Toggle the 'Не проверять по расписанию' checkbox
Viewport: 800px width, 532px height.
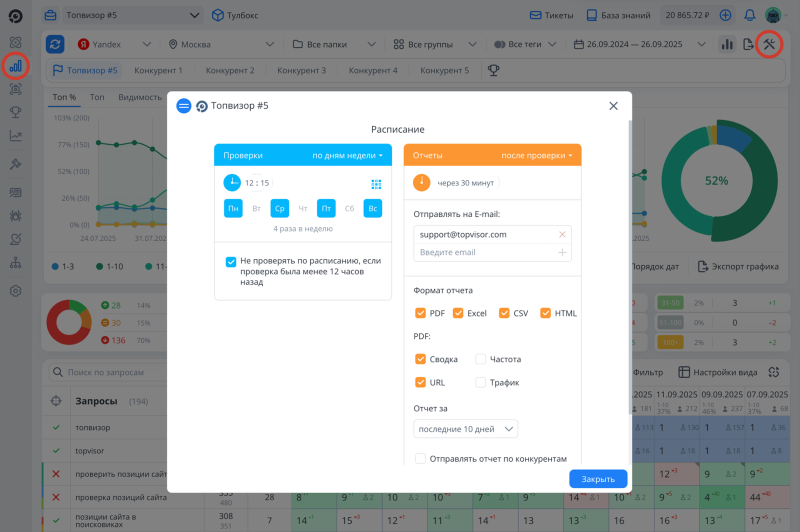pyautogui.click(x=231, y=261)
